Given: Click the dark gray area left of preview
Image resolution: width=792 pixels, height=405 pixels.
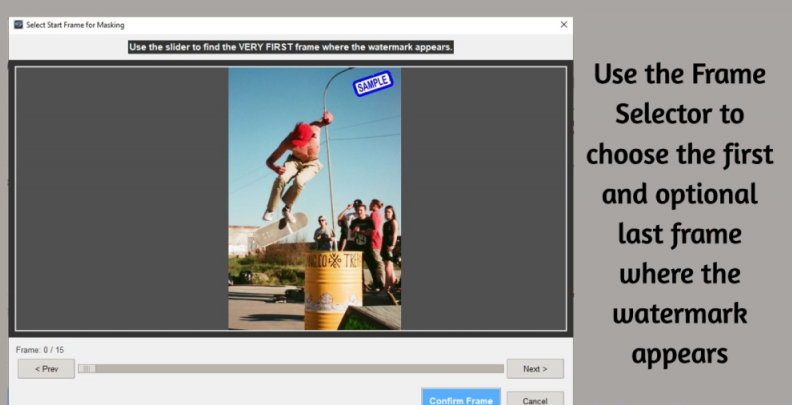Looking at the screenshot, I should click(120, 198).
